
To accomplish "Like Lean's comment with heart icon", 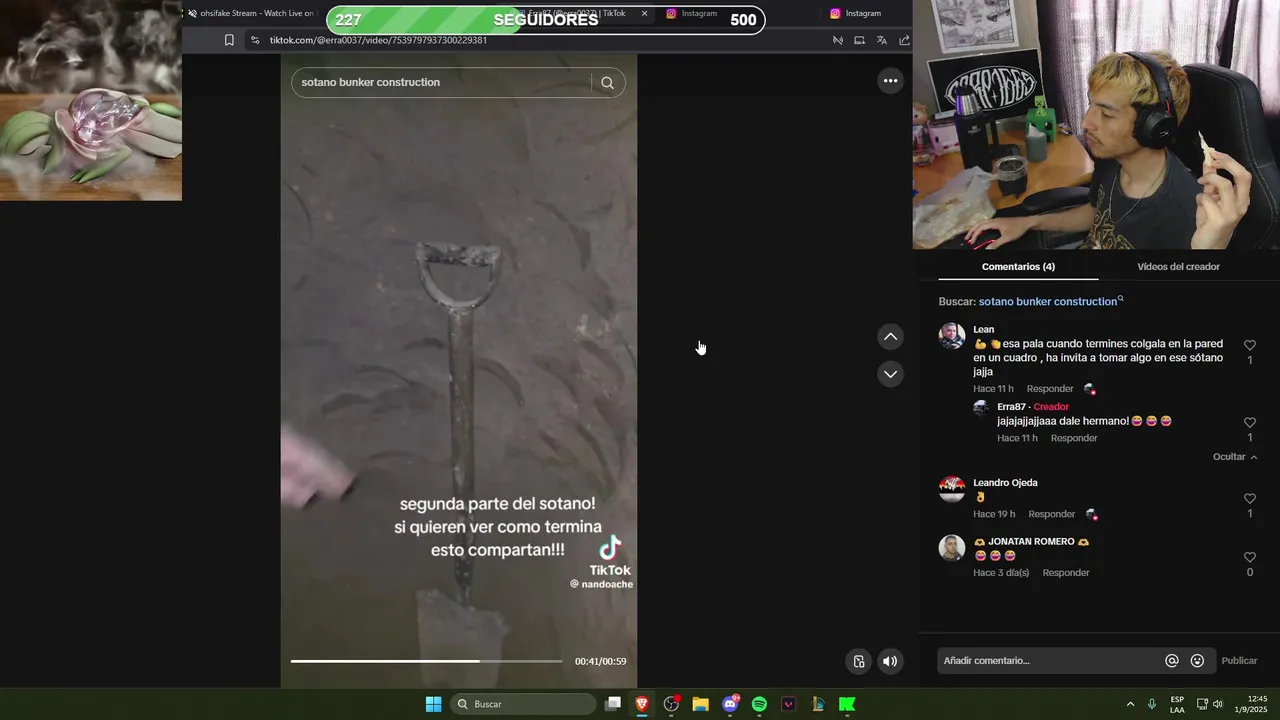I will 1249,345.
